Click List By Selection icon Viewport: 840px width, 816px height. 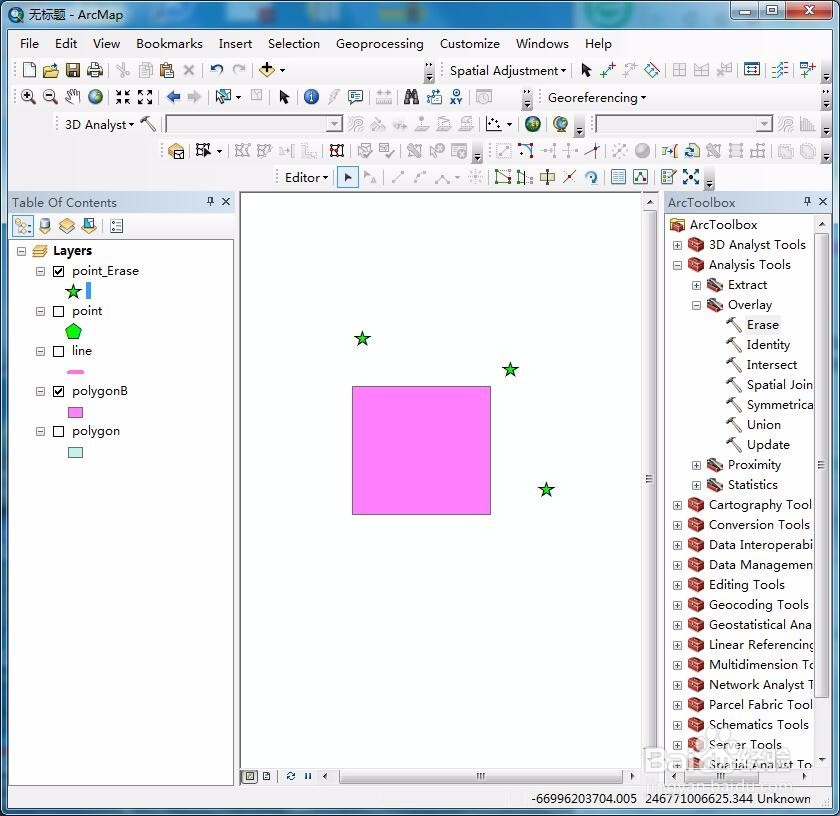(x=89, y=226)
